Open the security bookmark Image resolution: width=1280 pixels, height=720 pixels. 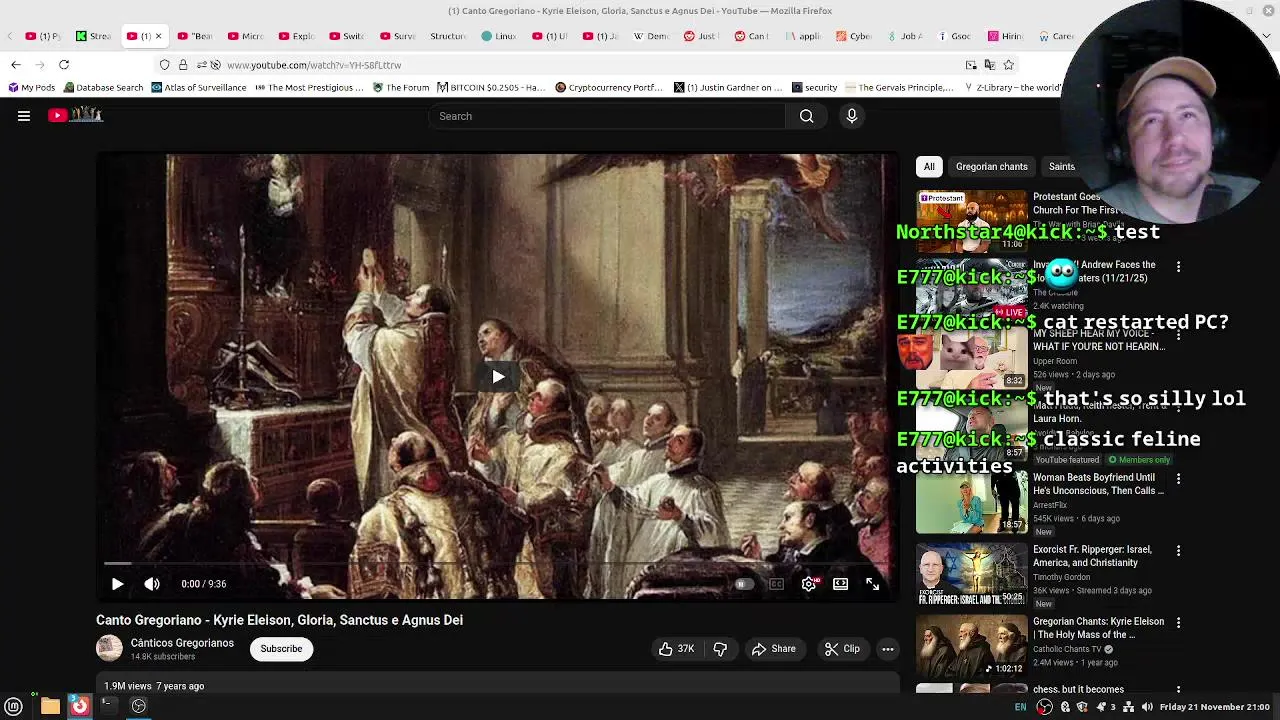[x=814, y=88]
